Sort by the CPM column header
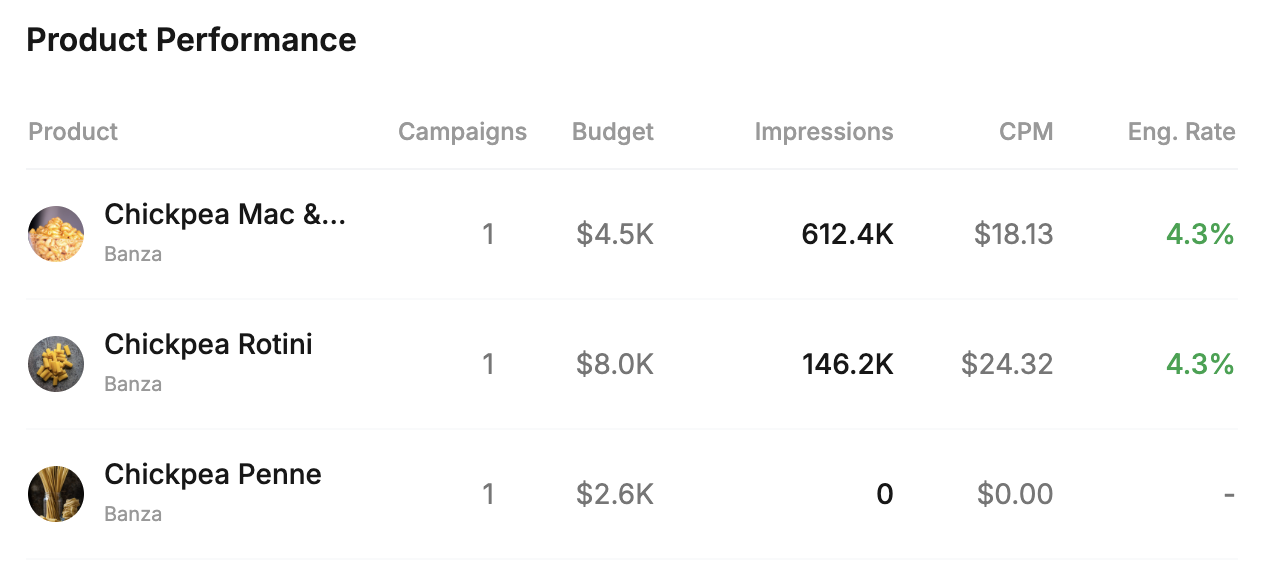Screen dimensions: 1270x564 coord(1026,132)
